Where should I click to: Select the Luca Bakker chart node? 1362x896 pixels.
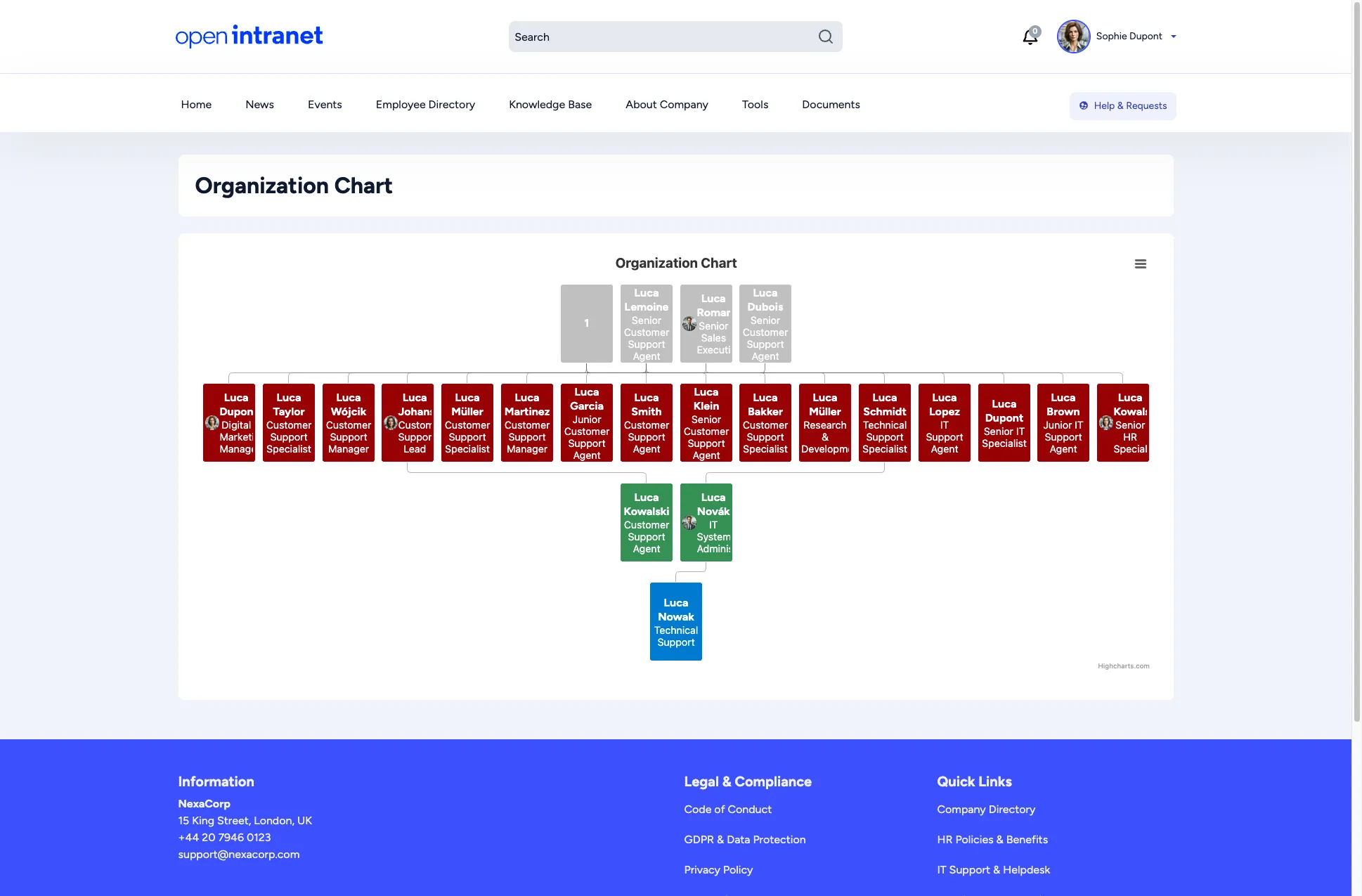[x=765, y=422]
